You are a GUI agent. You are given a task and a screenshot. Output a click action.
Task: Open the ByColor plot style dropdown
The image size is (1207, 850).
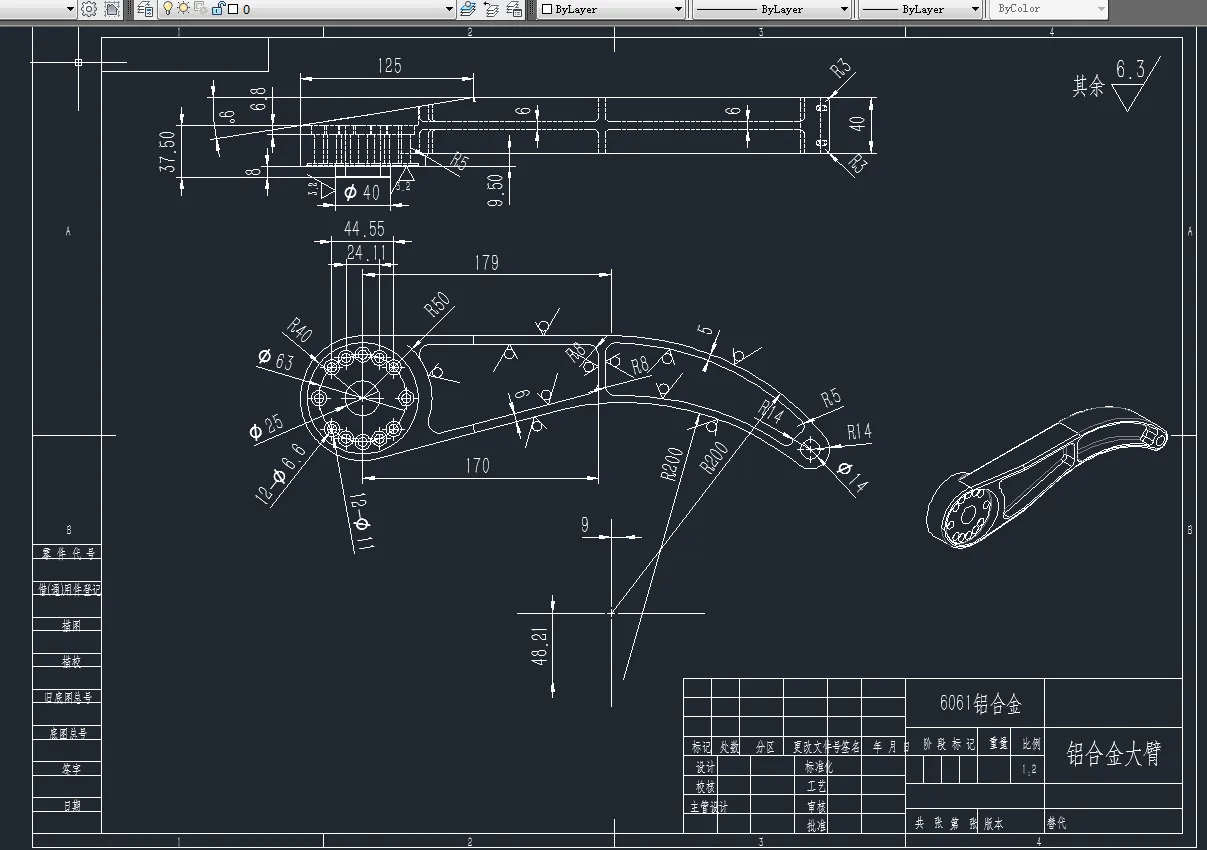tap(1101, 9)
